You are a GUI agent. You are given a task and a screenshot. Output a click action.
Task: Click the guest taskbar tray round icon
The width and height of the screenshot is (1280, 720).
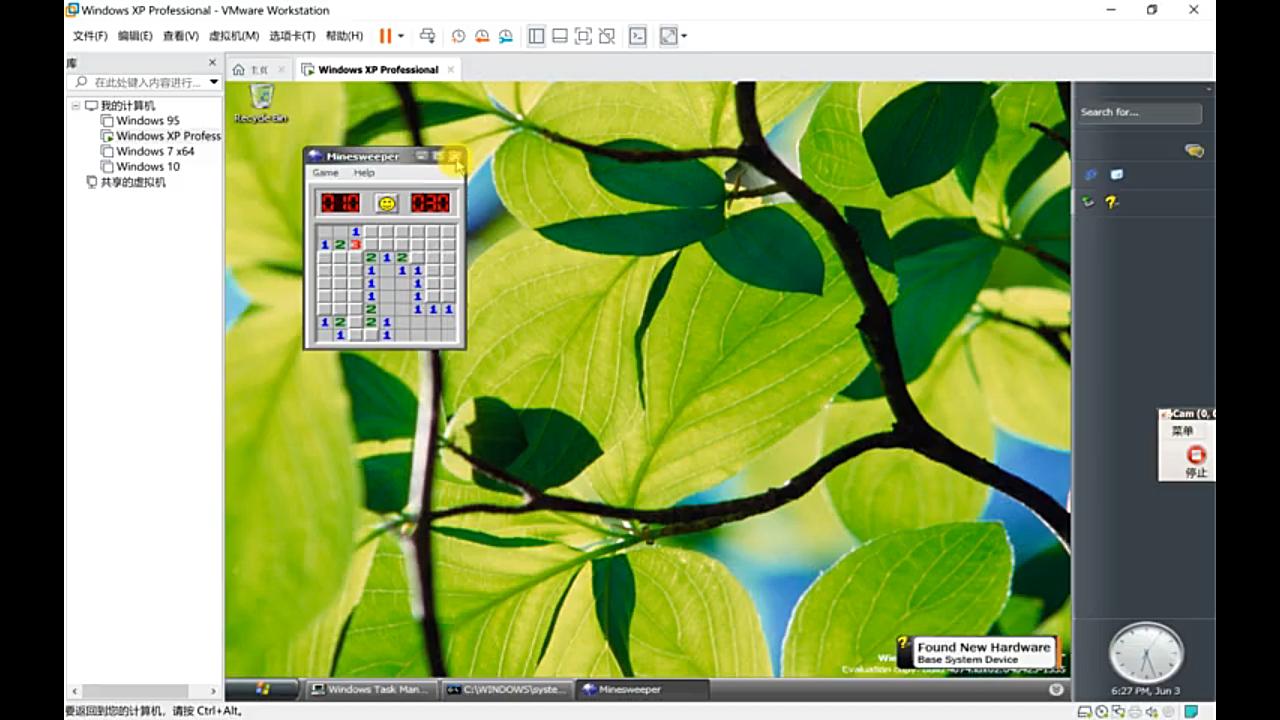click(x=1056, y=689)
